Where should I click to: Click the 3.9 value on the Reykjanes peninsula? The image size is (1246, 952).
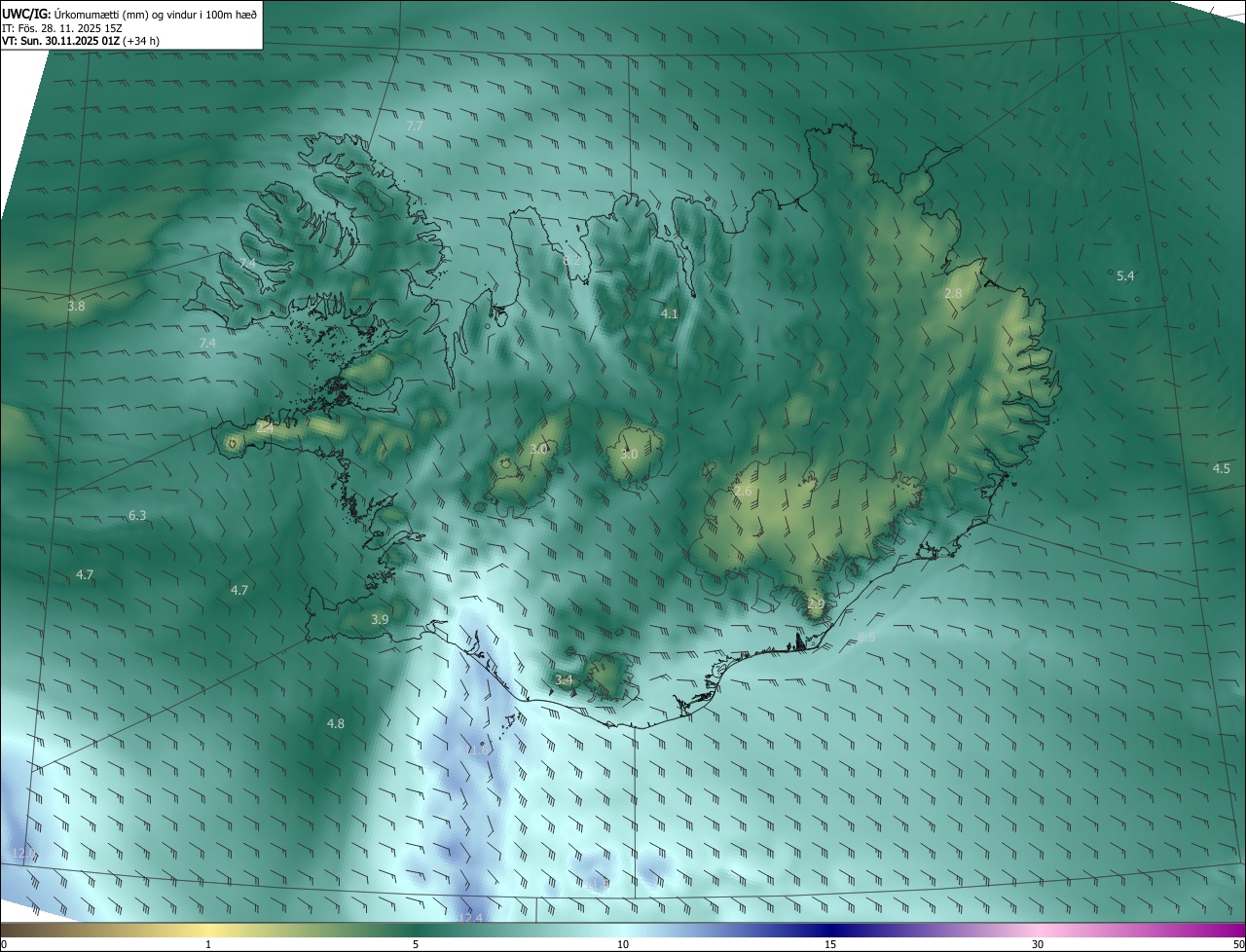[380, 619]
